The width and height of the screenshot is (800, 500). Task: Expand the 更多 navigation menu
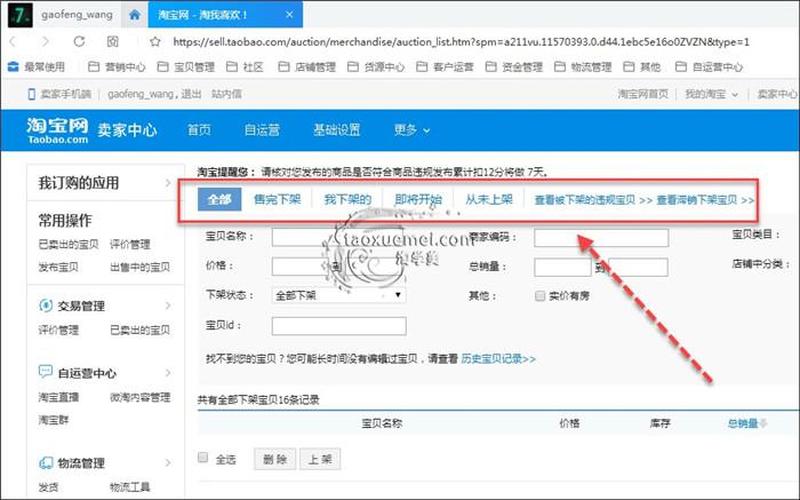point(411,130)
